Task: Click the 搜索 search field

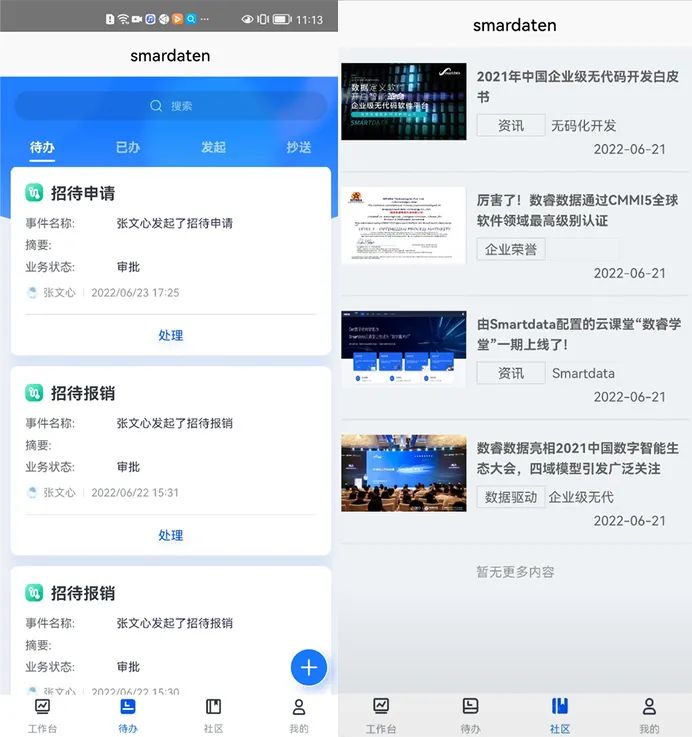Action: [x=171, y=106]
